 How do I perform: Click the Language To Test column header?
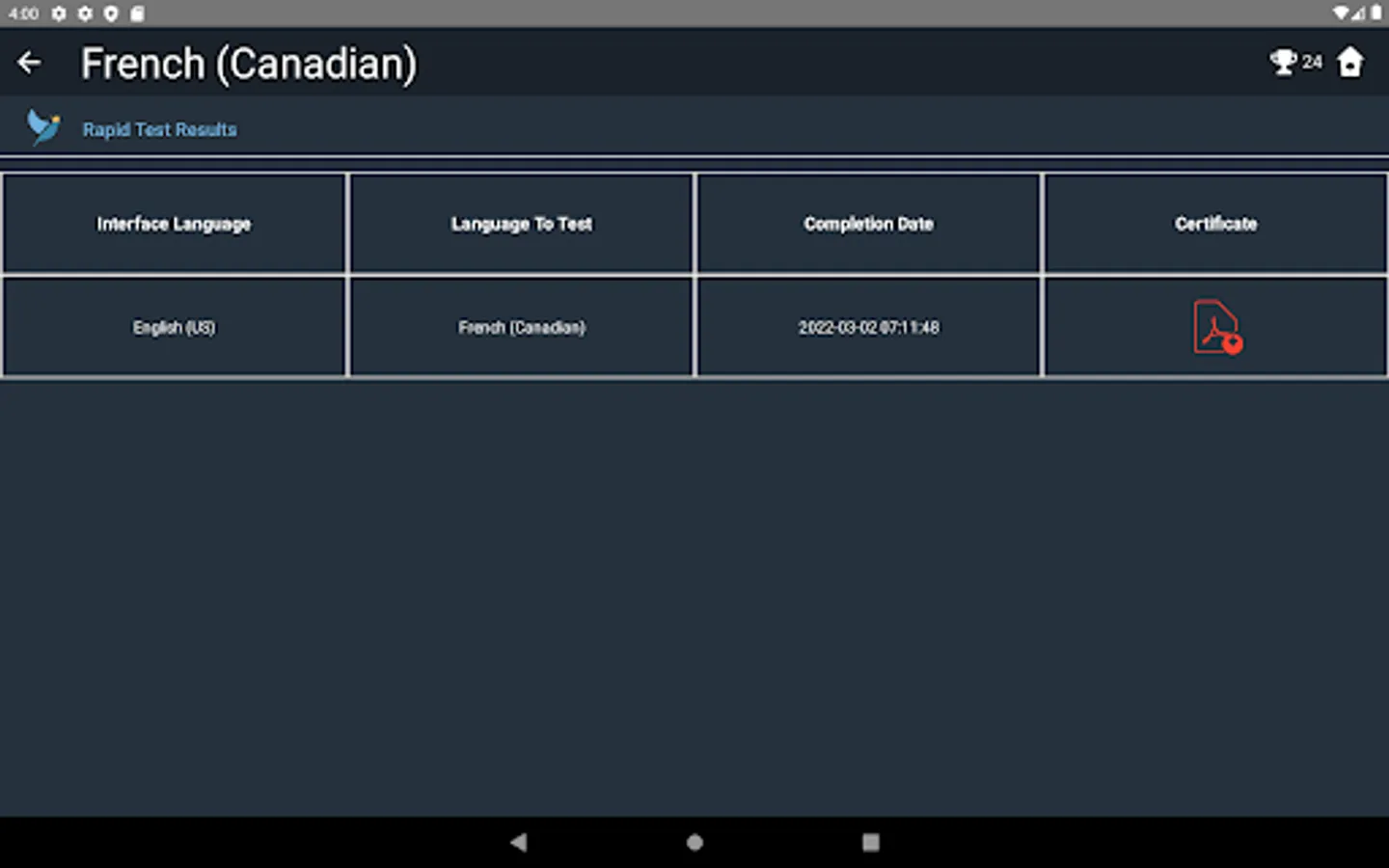(x=522, y=224)
